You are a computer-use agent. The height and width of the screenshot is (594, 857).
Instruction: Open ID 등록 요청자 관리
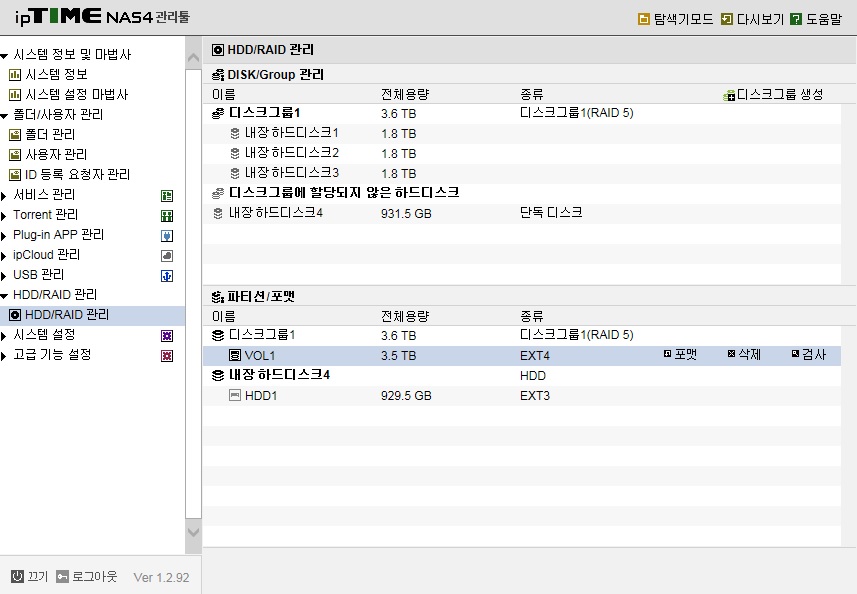[x=78, y=174]
